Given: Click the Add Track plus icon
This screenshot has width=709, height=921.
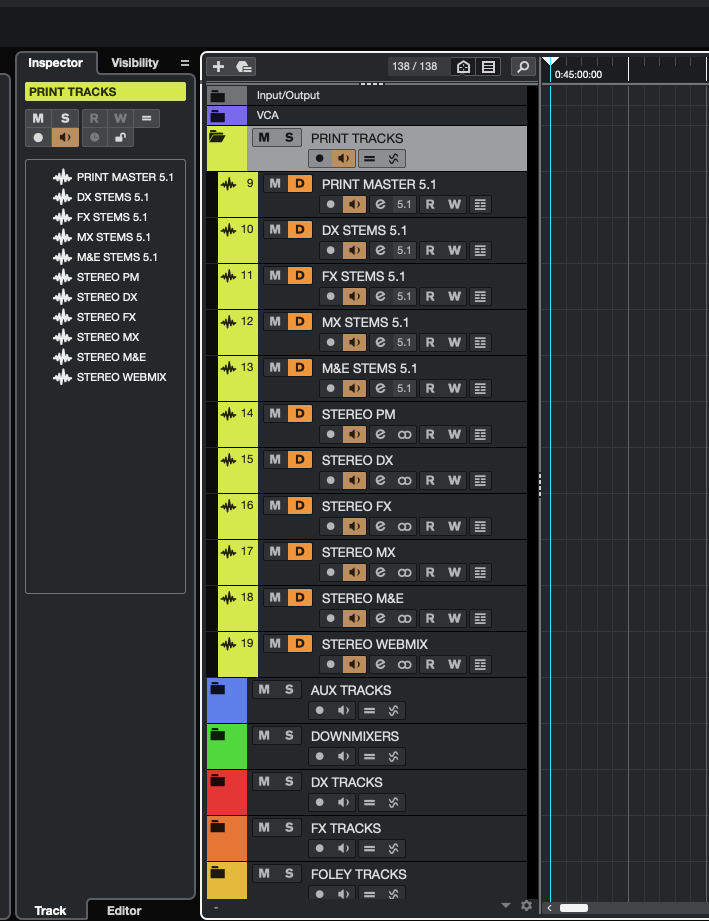Looking at the screenshot, I should click(x=219, y=66).
